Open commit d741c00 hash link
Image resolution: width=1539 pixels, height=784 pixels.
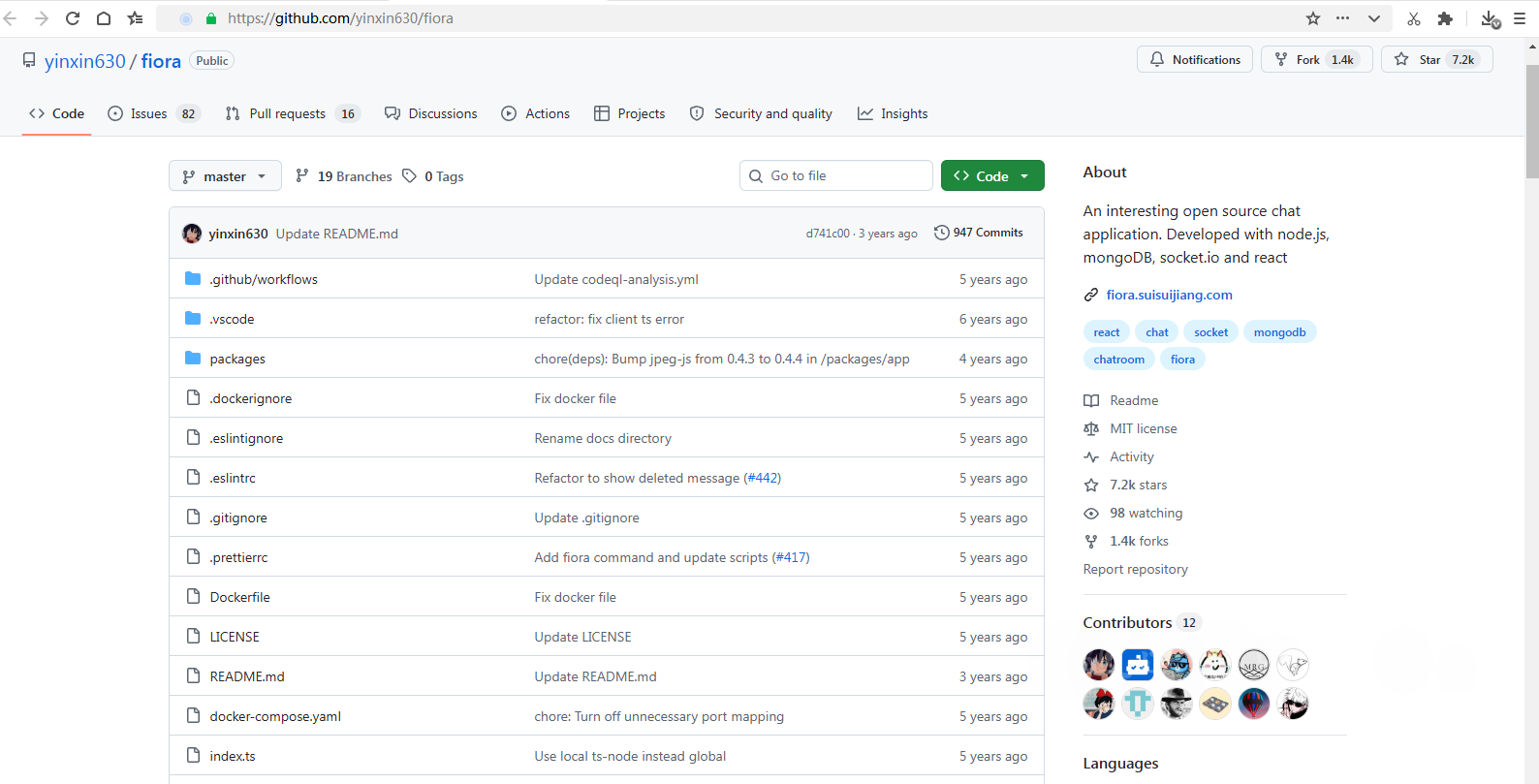(x=828, y=234)
